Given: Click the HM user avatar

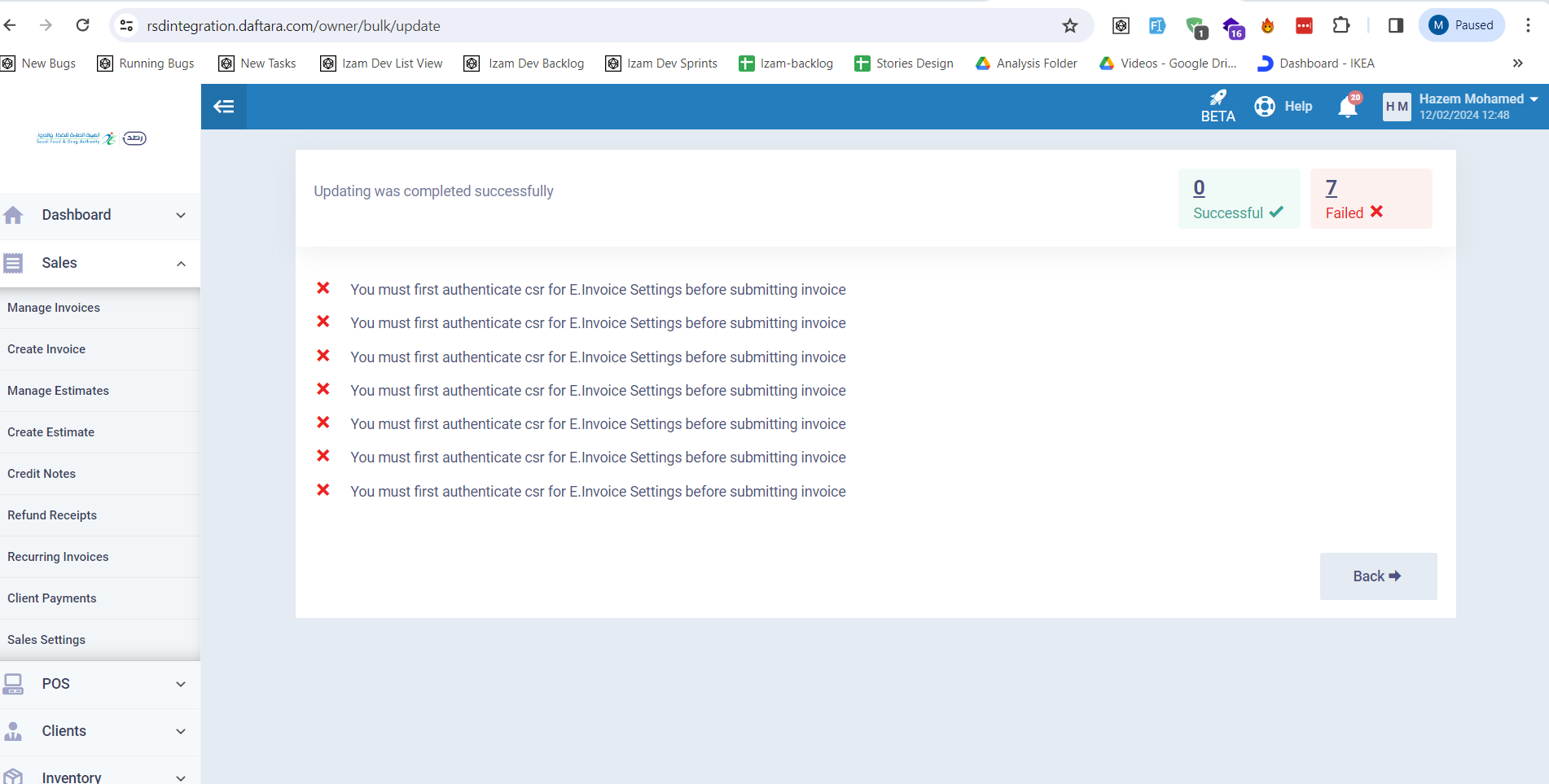Looking at the screenshot, I should click(x=1396, y=107).
